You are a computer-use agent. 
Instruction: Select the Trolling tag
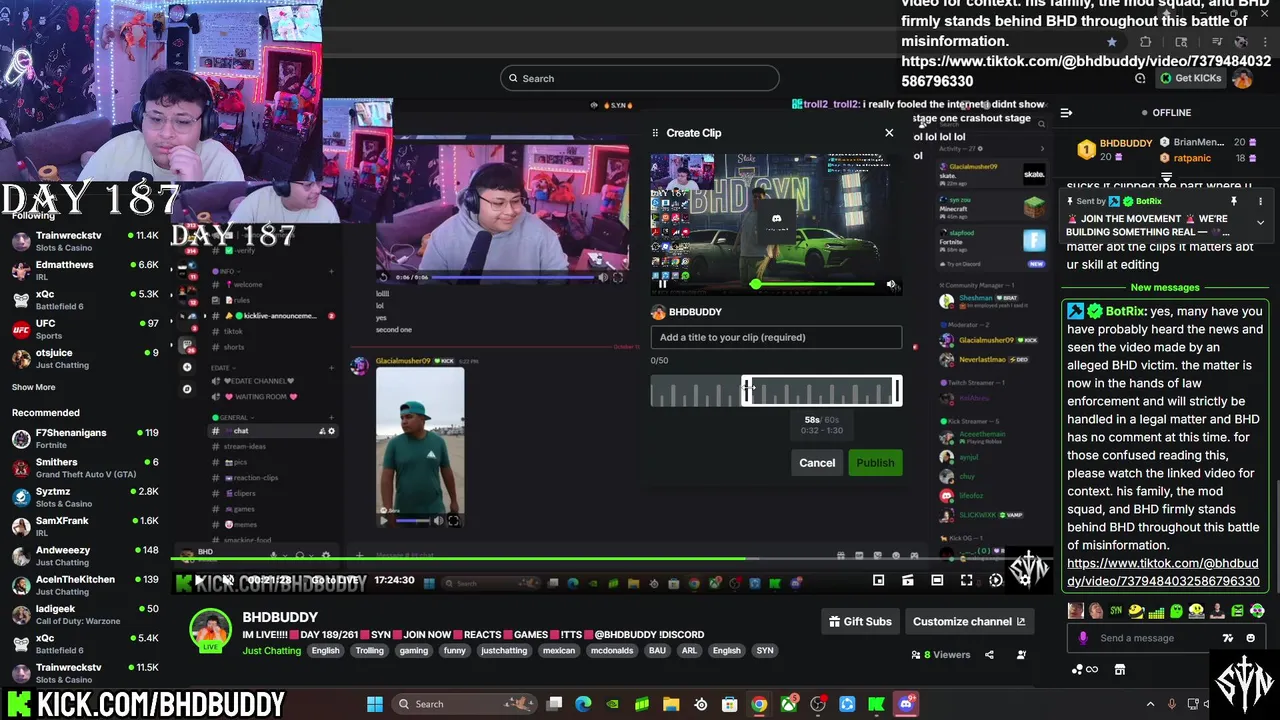click(x=369, y=651)
